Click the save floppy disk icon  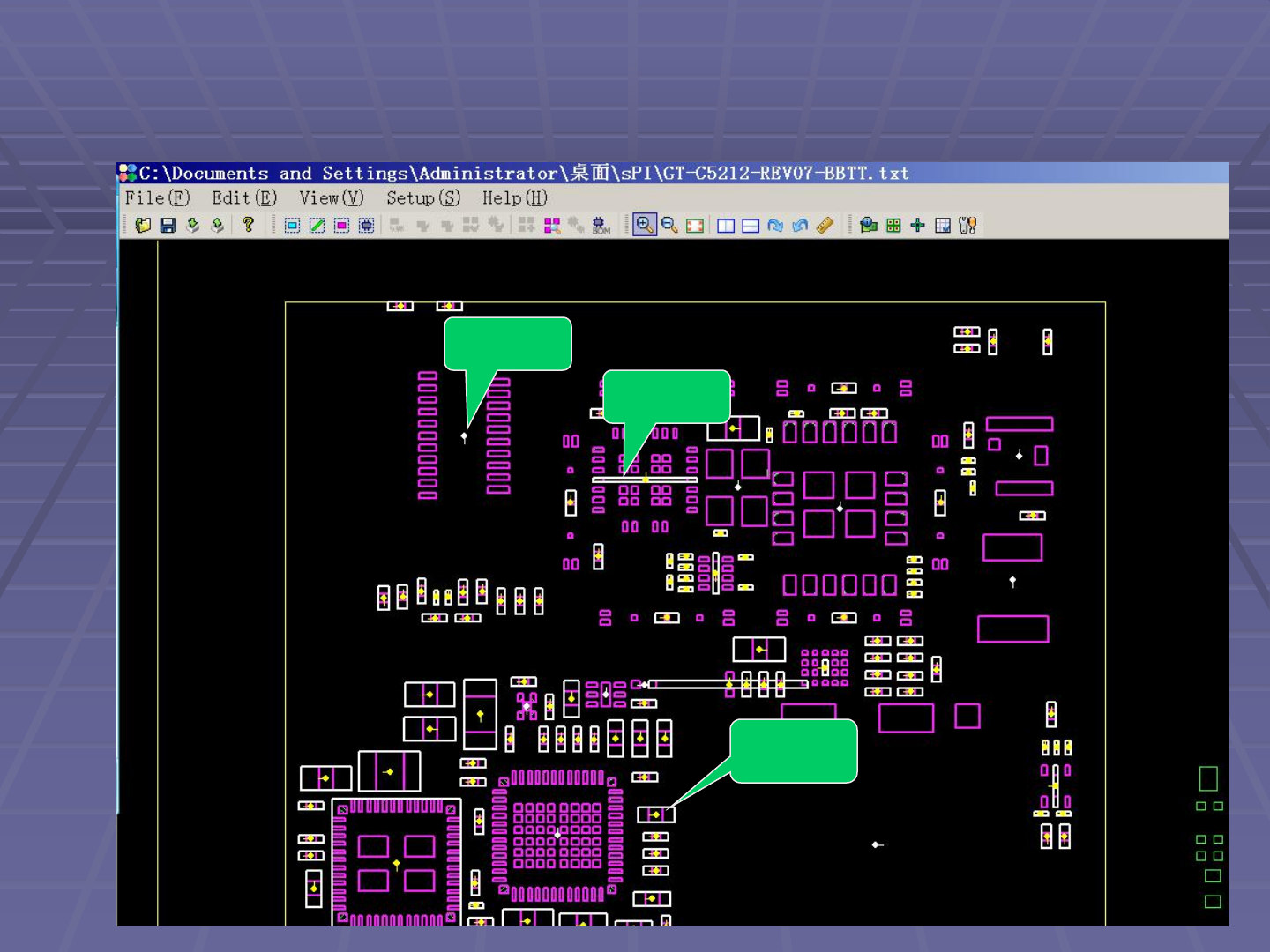[x=168, y=226]
